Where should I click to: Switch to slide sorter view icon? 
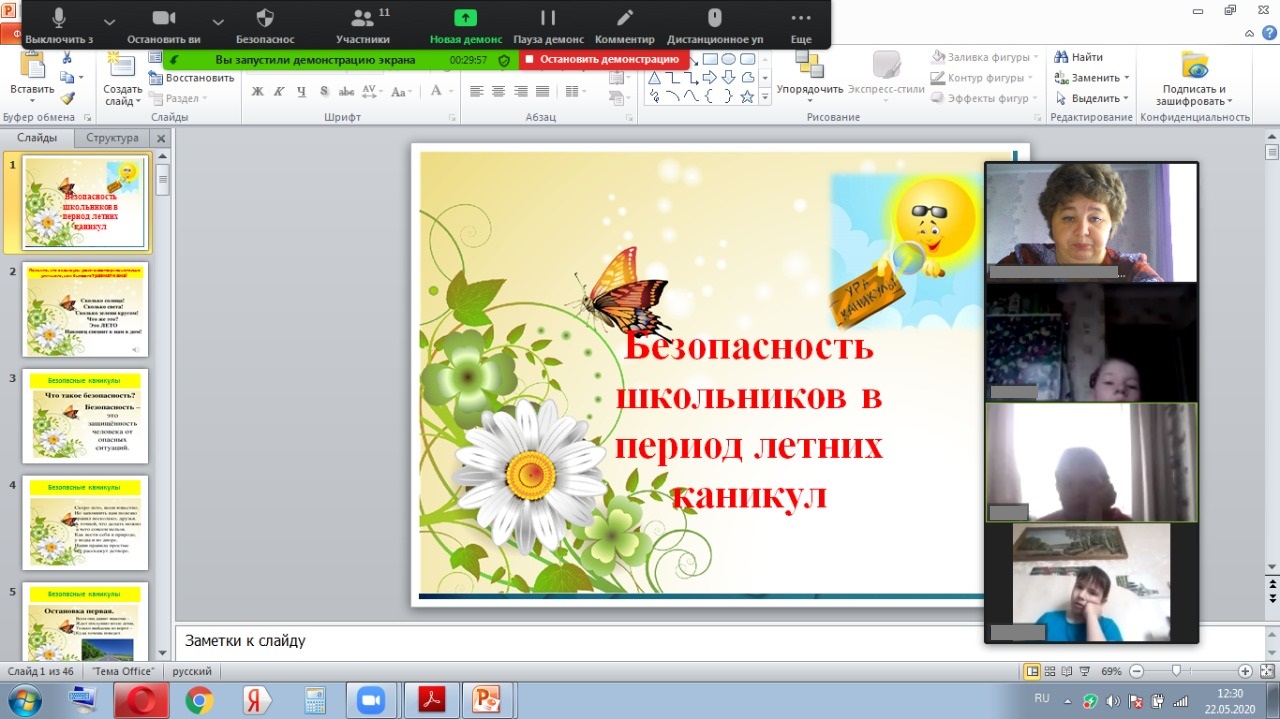[x=1051, y=672]
